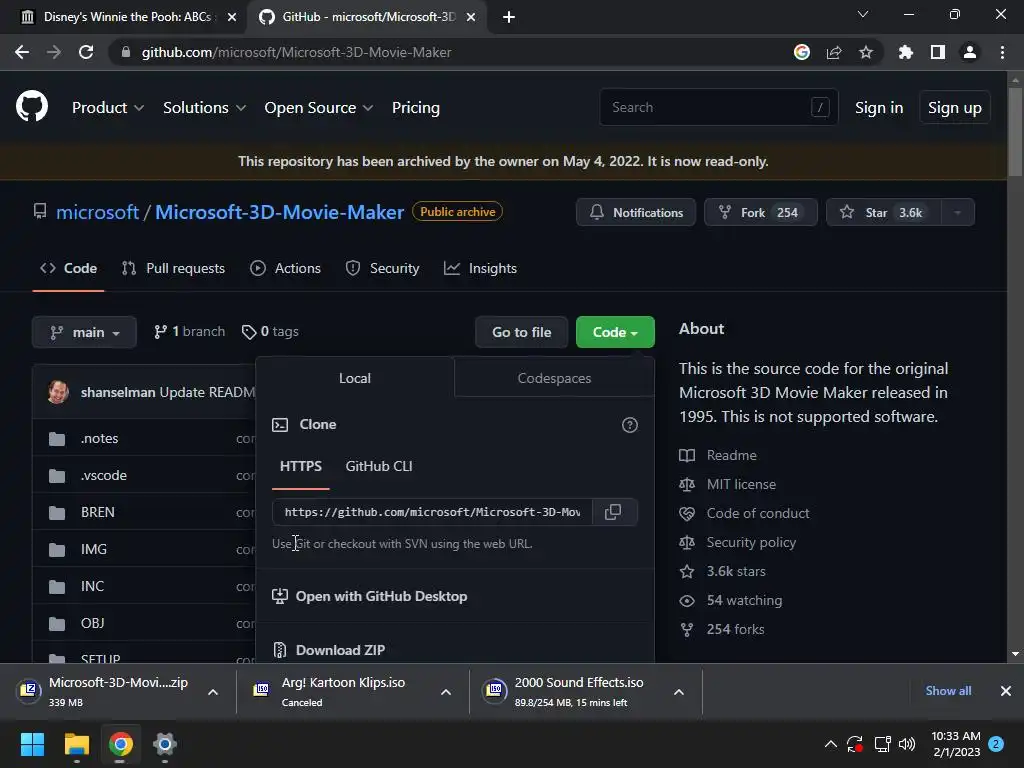Screen dimensions: 1024x768
Task: Star the repository
Action: pyautogui.click(x=884, y=212)
